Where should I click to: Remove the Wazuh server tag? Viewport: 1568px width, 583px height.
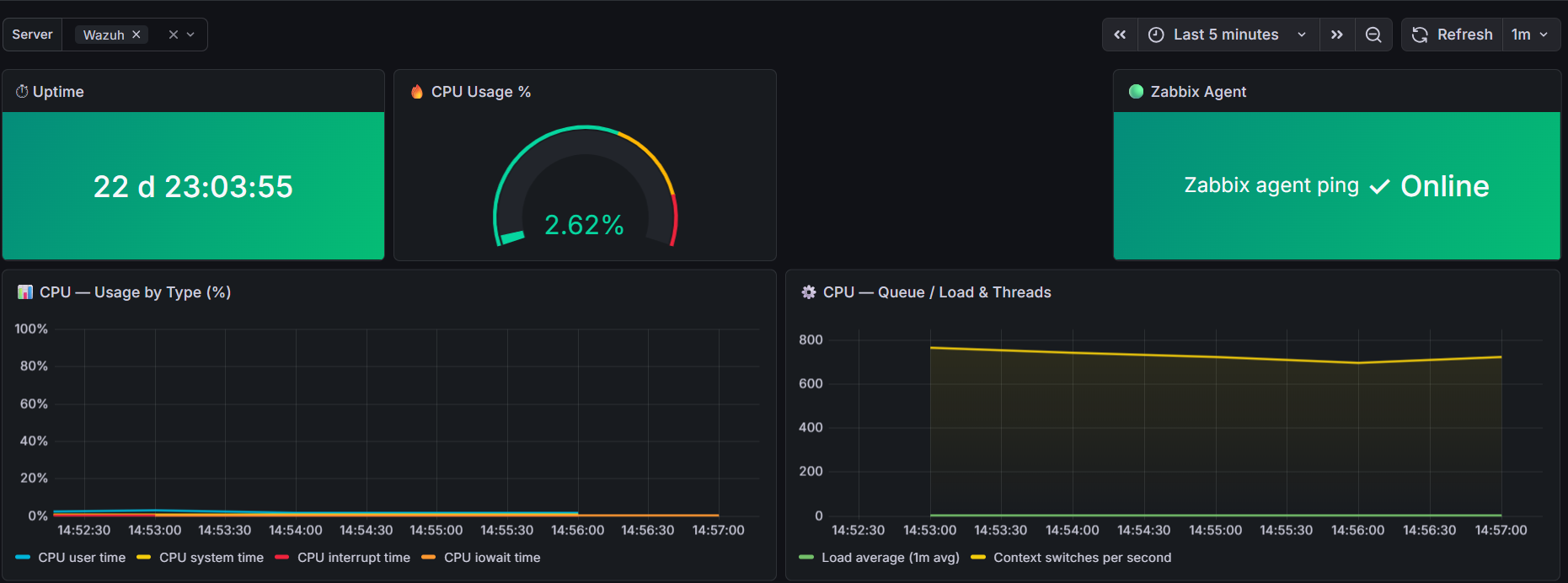coord(136,35)
